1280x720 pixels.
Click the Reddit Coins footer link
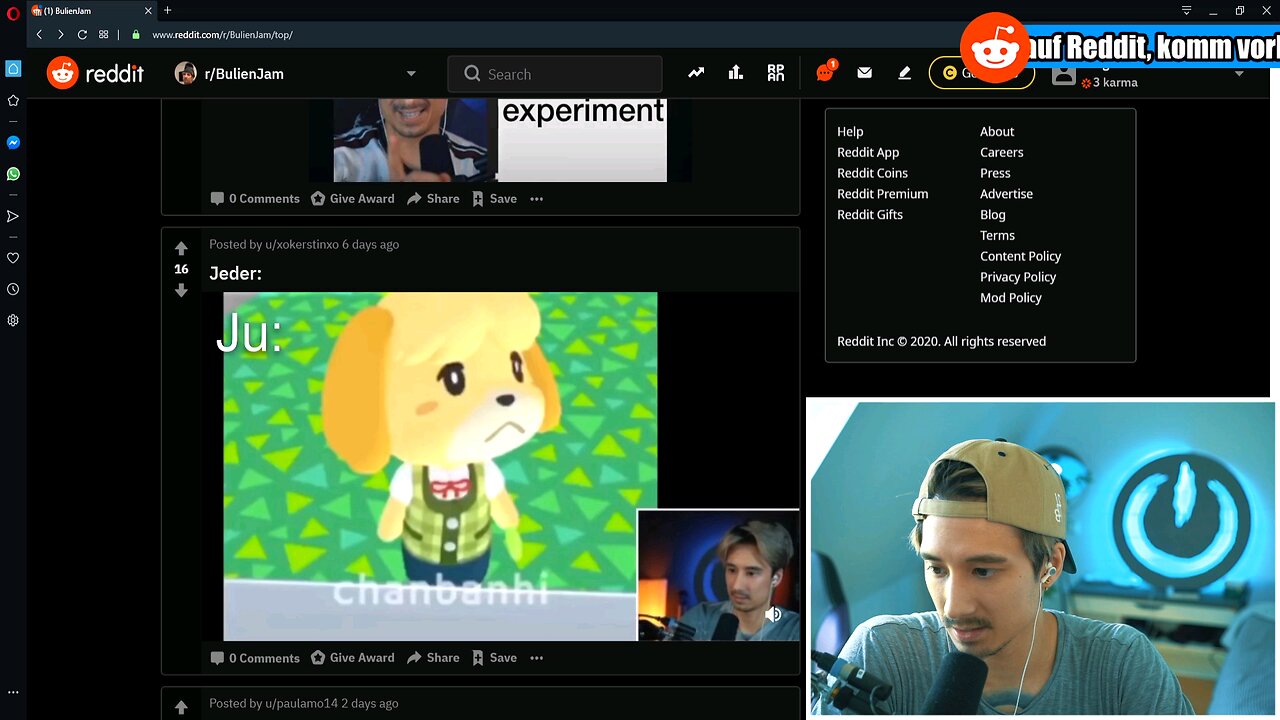872,173
